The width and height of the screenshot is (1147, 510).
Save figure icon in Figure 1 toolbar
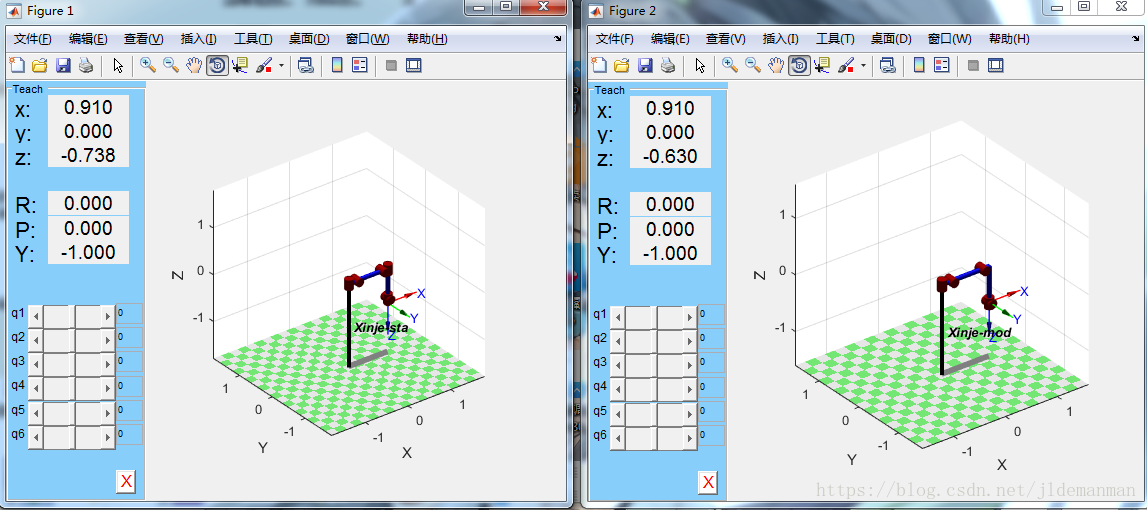(x=63, y=66)
